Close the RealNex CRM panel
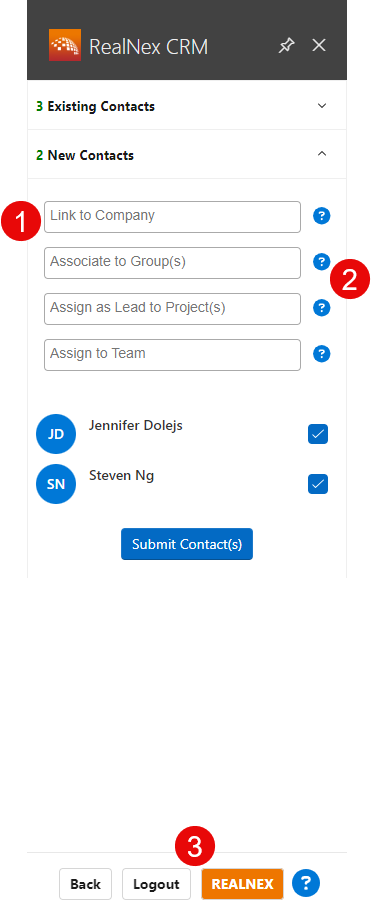 pyautogui.click(x=318, y=45)
